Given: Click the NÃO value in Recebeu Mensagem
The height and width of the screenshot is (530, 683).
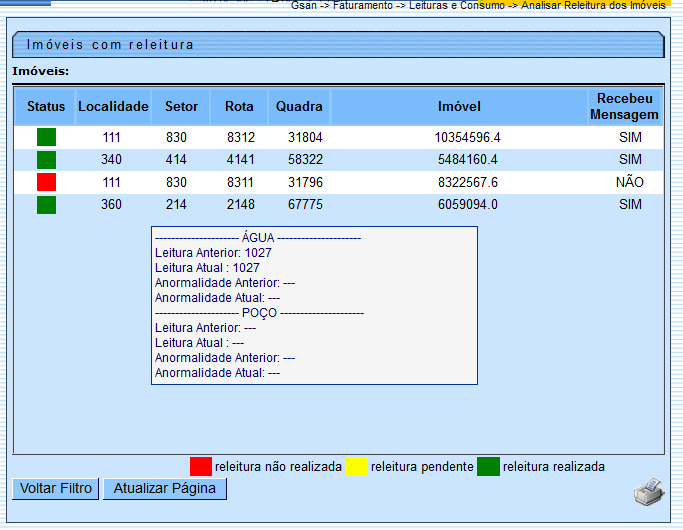Looking at the screenshot, I should click(630, 182).
